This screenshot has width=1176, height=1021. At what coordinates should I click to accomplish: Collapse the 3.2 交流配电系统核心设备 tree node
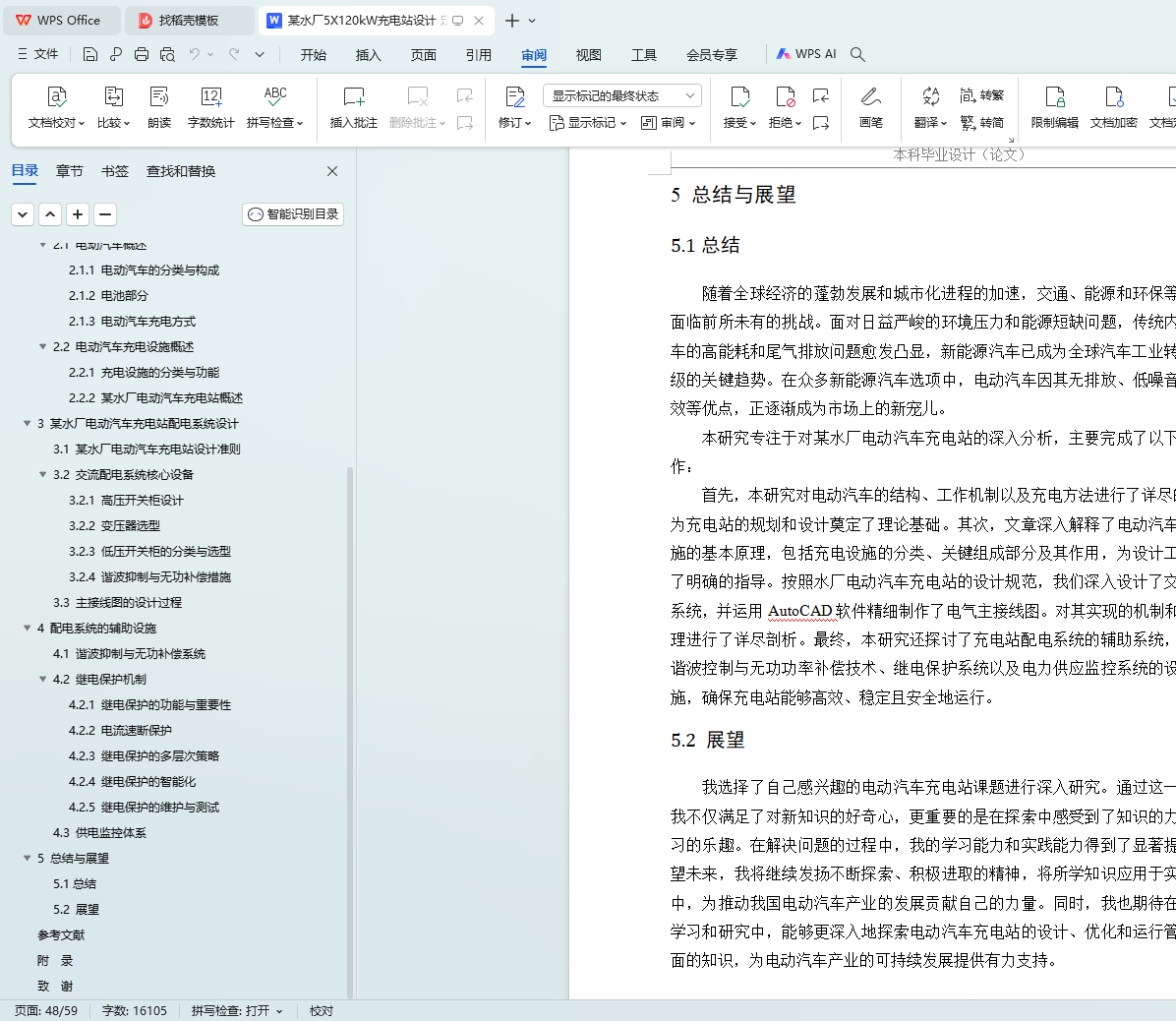pos(43,474)
